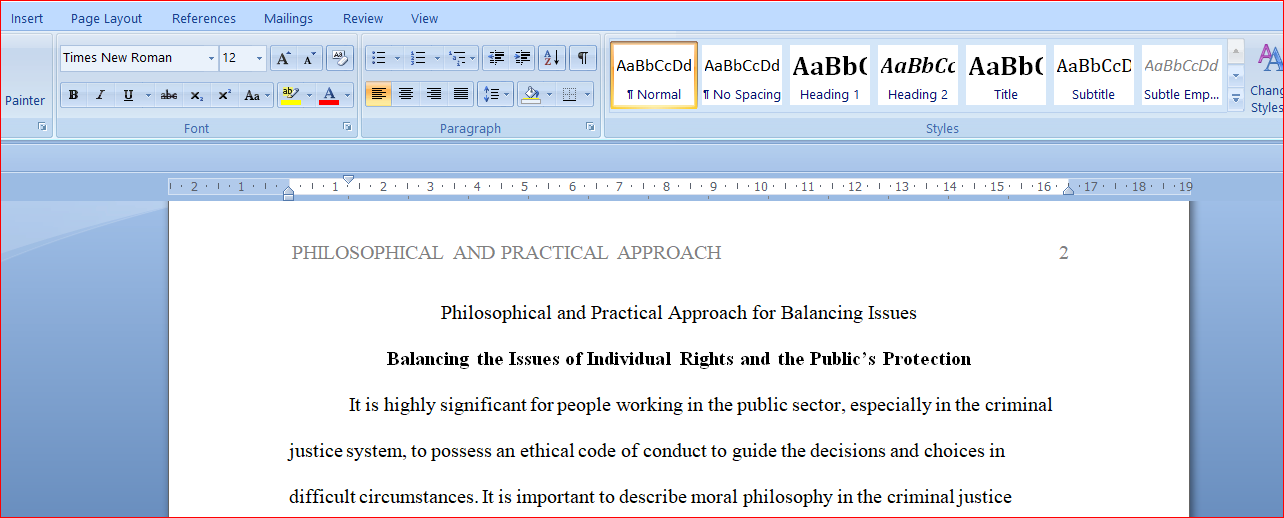1284x518 pixels.
Task: Apply the Subtle Emphasis style
Action: coord(1182,75)
